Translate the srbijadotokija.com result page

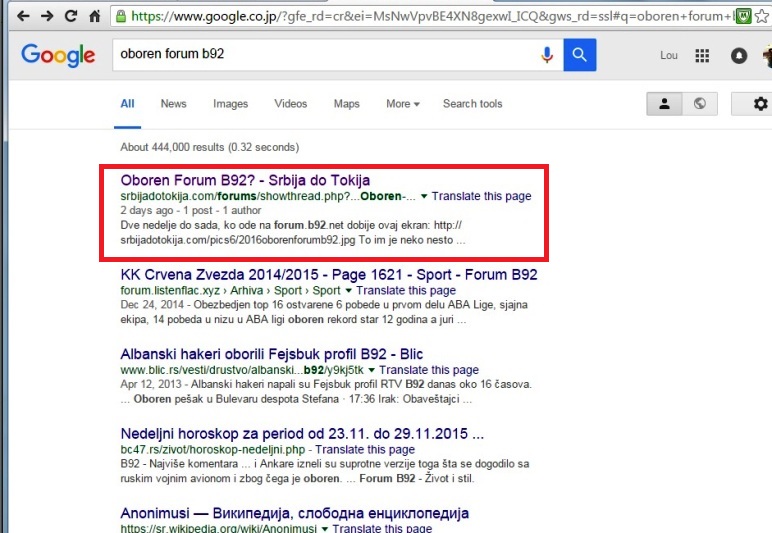[x=482, y=196]
